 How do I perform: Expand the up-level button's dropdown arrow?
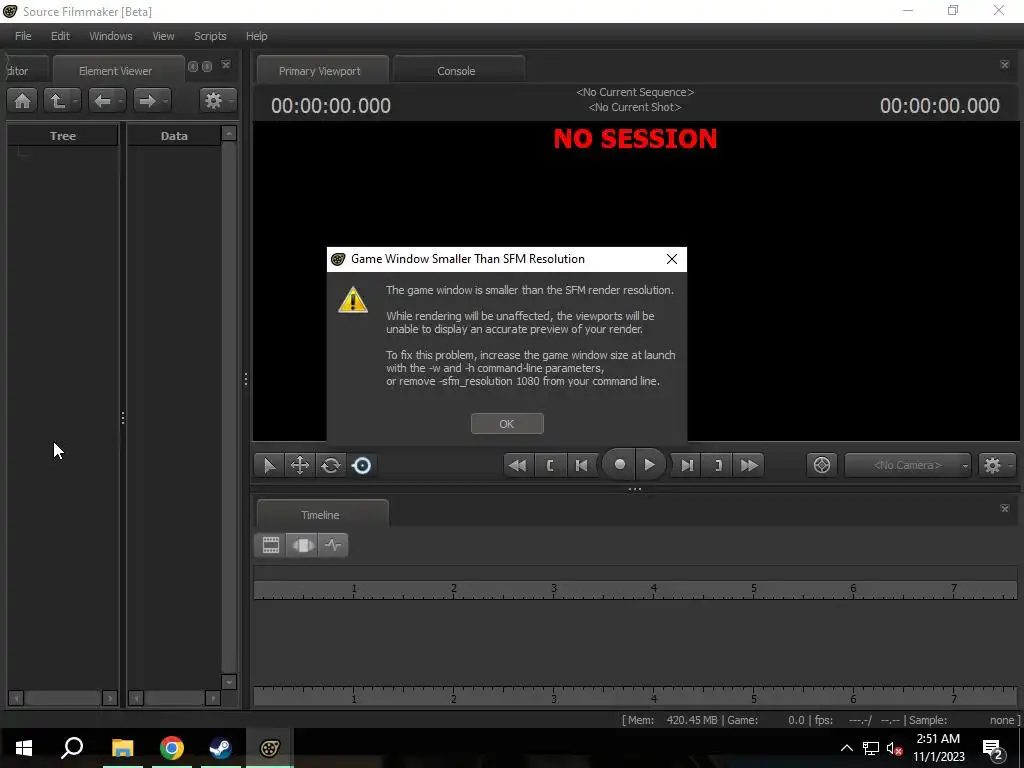[76, 101]
